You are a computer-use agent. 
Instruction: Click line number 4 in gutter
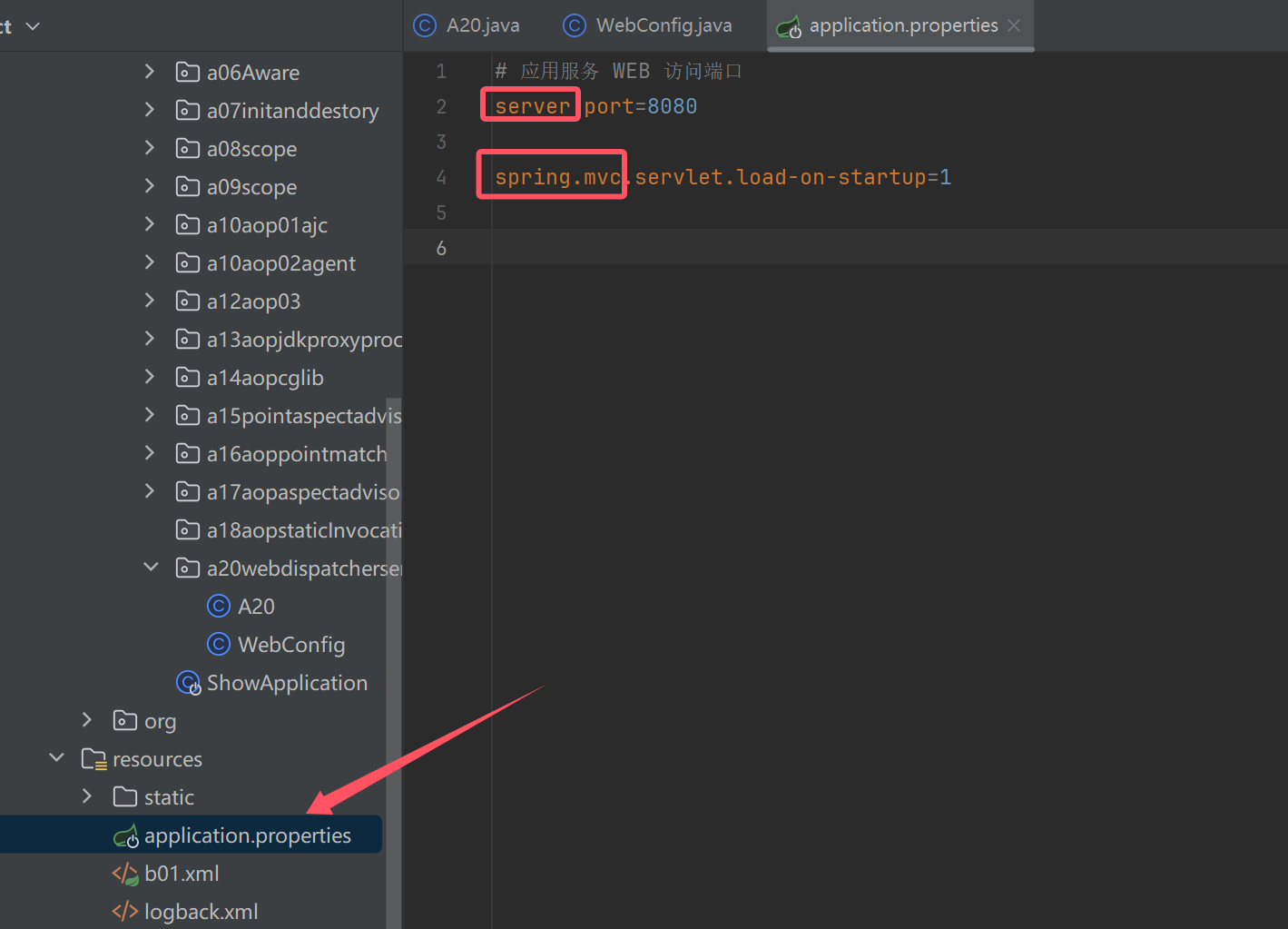pyautogui.click(x=441, y=177)
